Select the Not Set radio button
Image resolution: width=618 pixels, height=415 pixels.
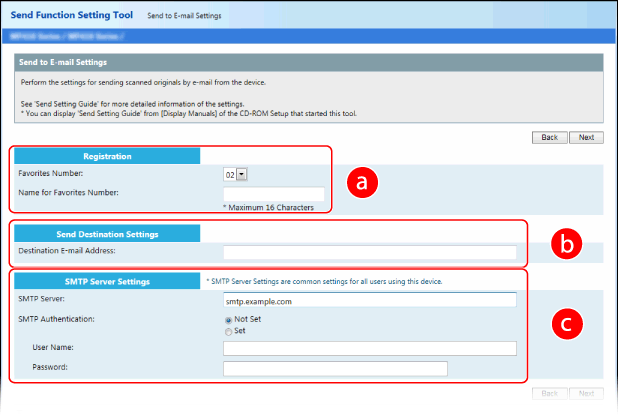tap(228, 319)
